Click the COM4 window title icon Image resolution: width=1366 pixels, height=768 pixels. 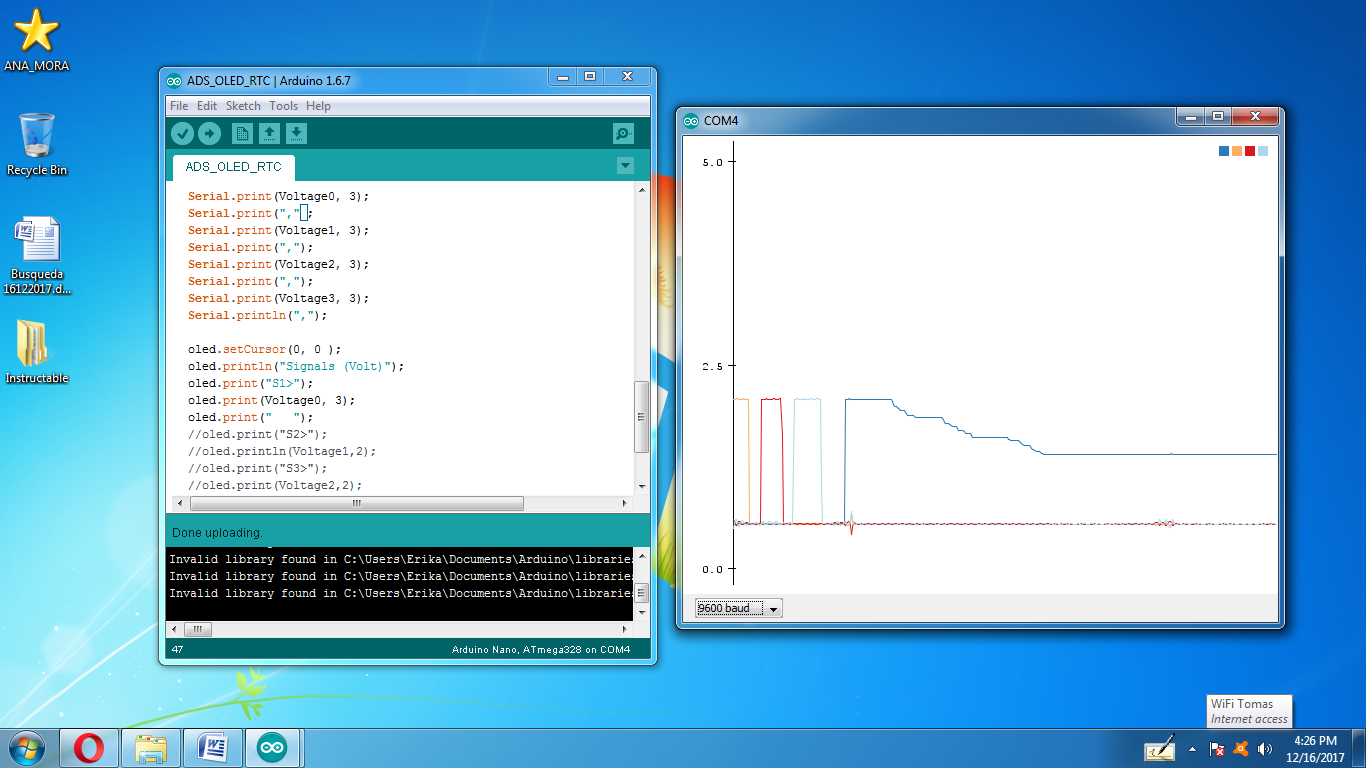tap(691, 121)
